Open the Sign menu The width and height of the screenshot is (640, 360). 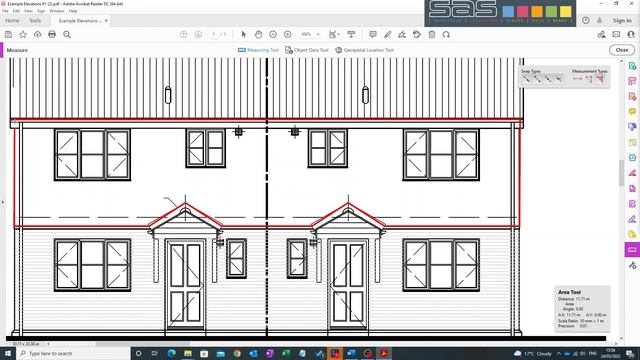point(41,11)
